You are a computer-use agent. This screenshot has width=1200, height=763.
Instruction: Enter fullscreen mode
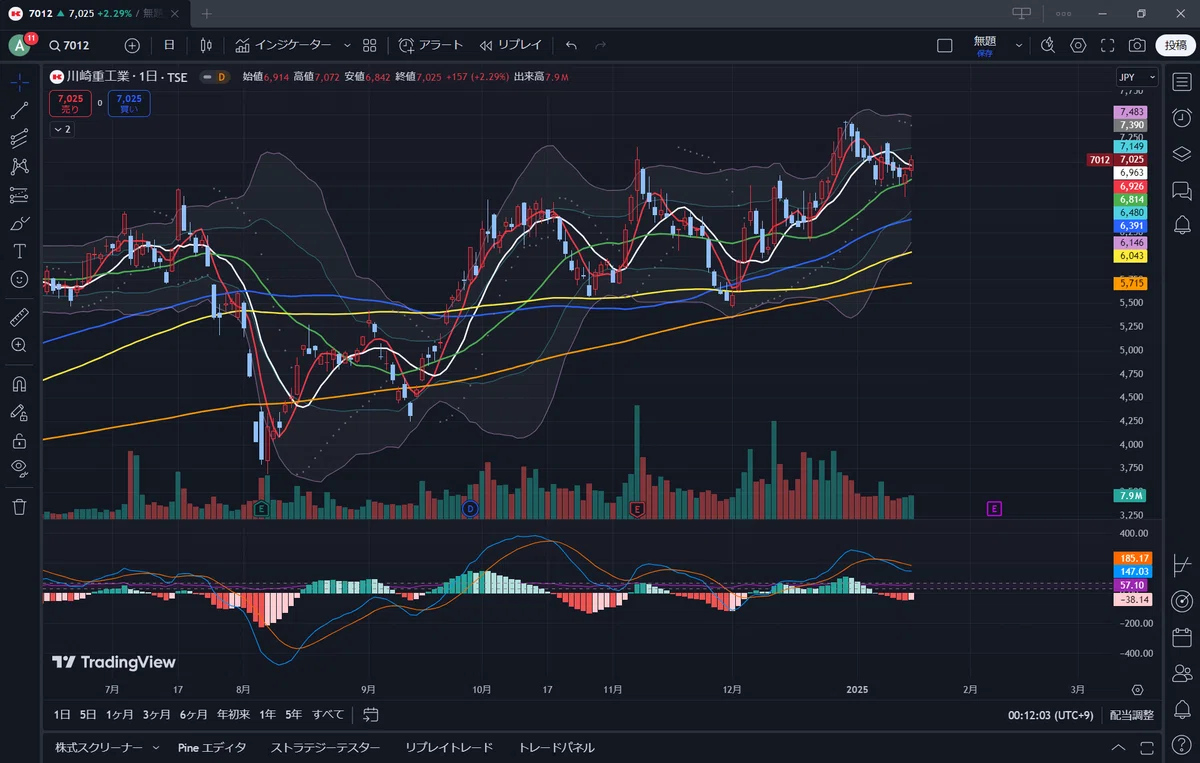pos(1108,45)
